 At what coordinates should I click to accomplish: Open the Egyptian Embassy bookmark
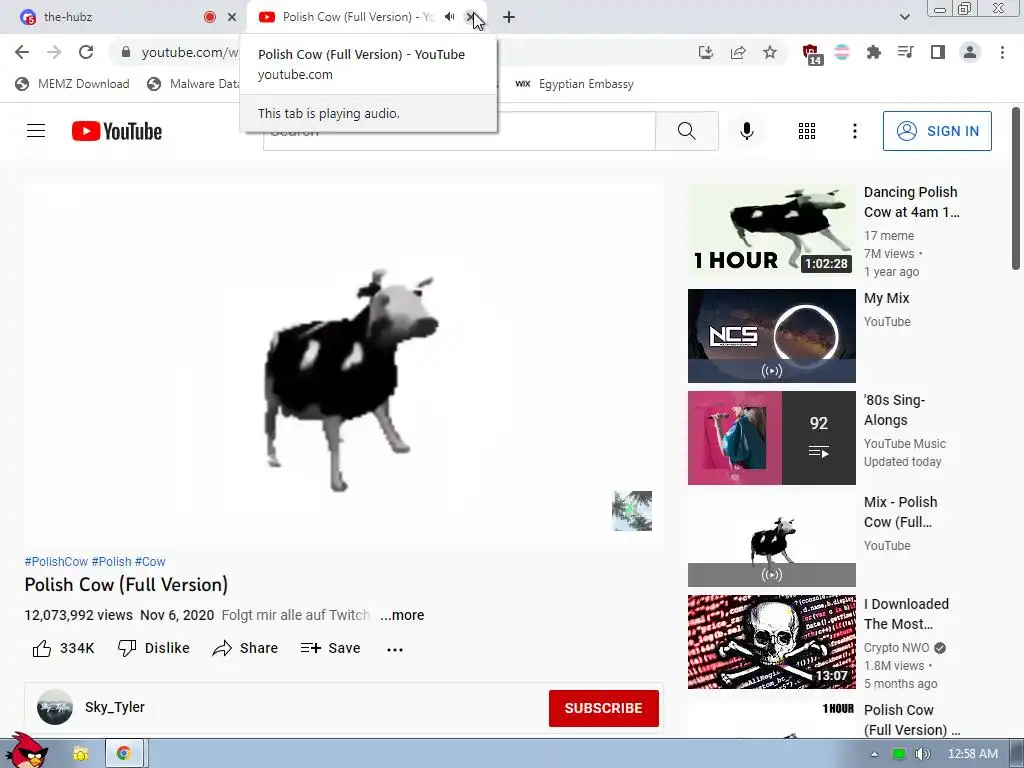tap(575, 84)
